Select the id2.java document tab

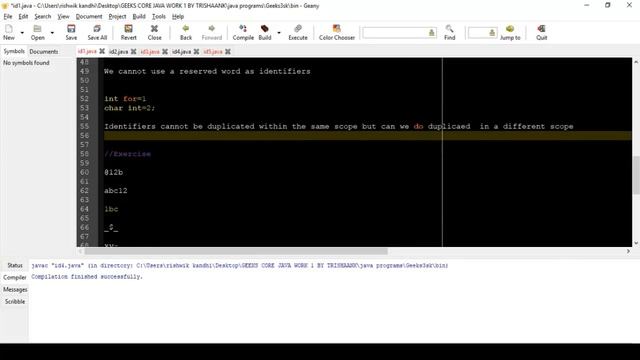[x=118, y=51]
